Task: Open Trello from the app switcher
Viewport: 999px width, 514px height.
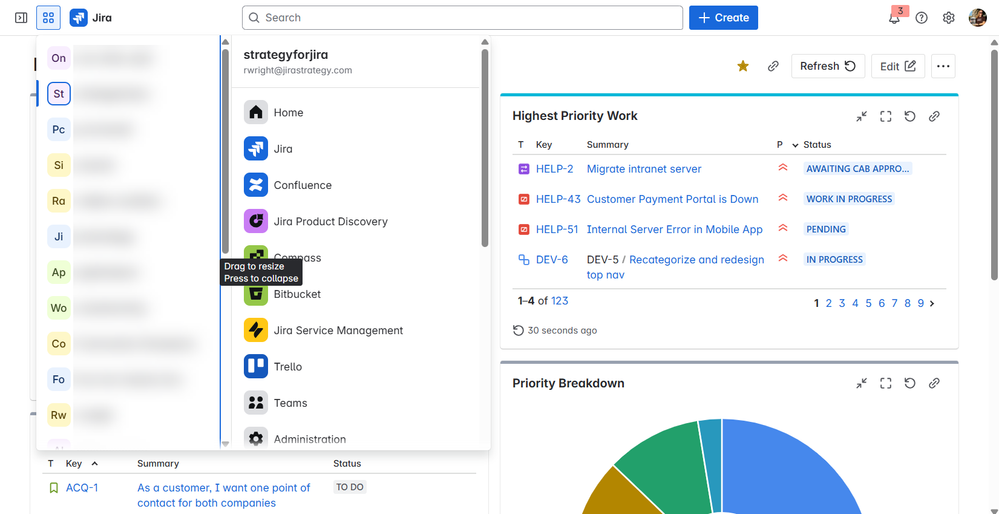Action: pos(288,367)
